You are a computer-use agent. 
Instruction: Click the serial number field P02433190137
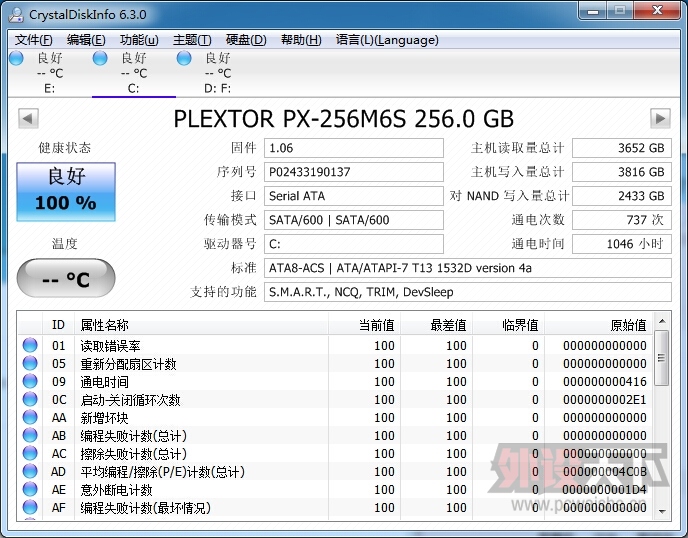pyautogui.click(x=353, y=172)
